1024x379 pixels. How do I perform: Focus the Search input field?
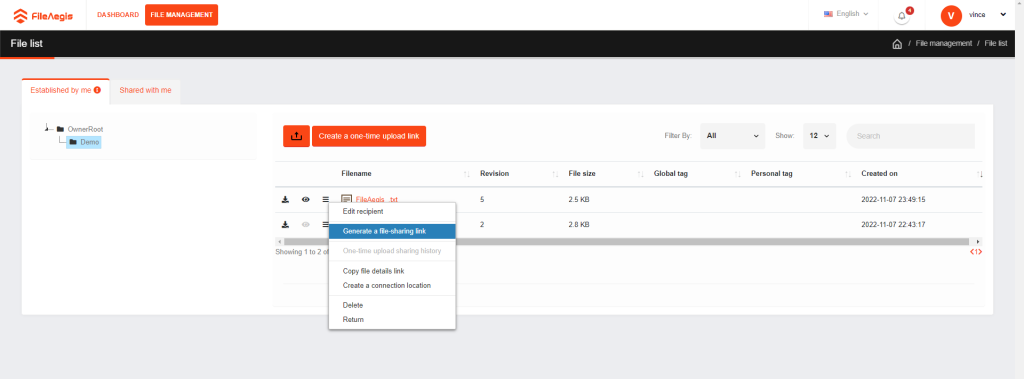click(911, 136)
